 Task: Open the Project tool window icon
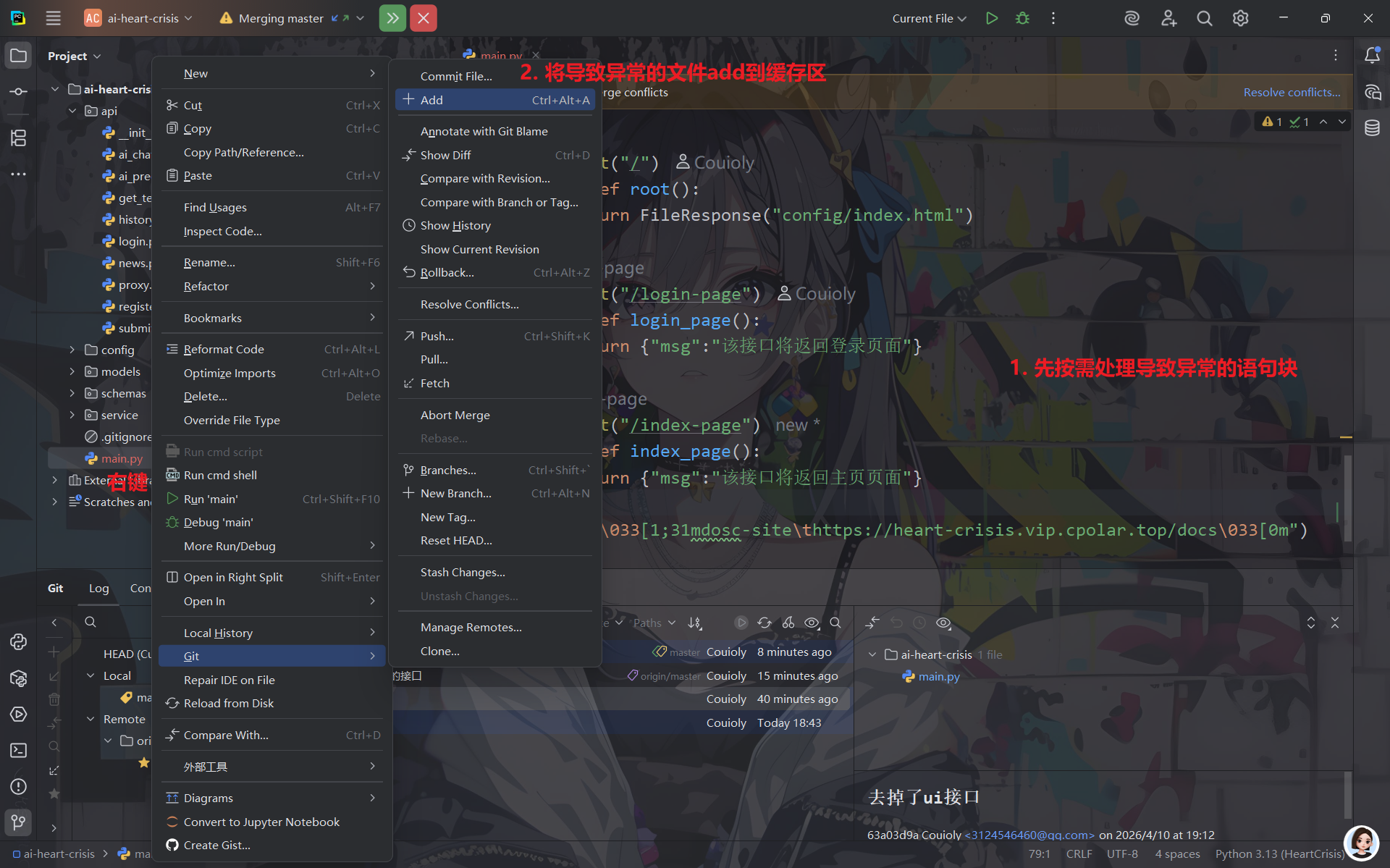19,56
